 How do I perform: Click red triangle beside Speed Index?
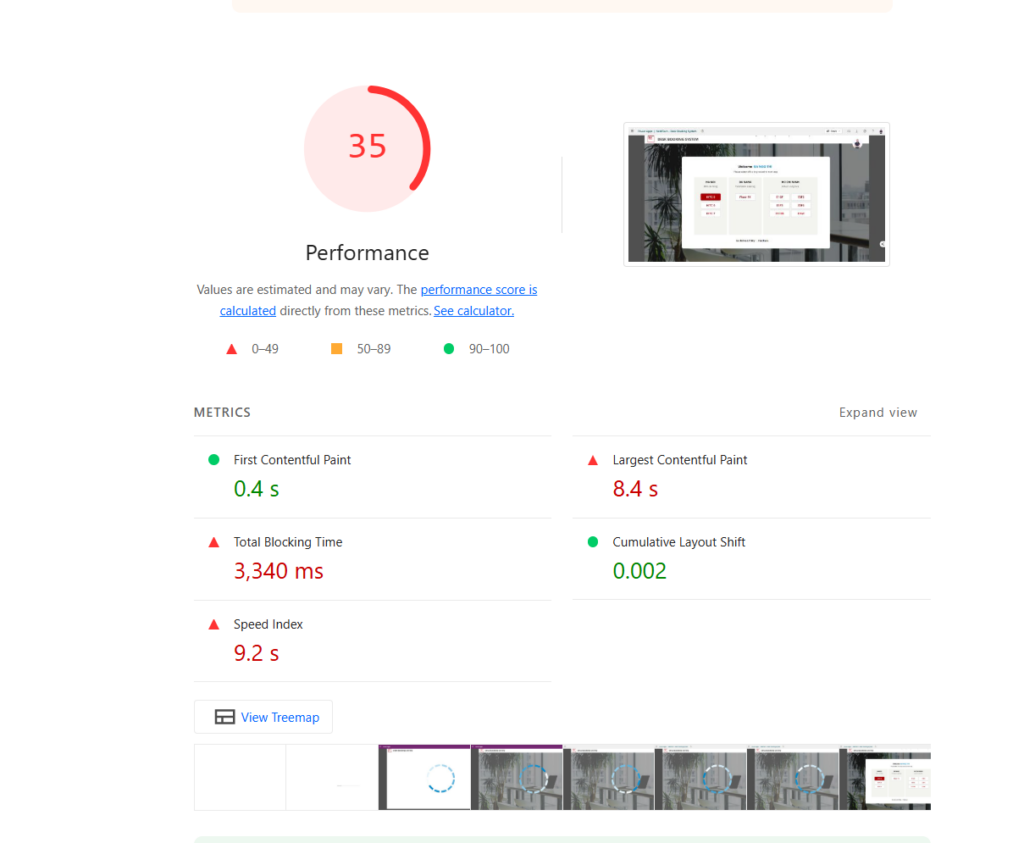click(x=213, y=624)
